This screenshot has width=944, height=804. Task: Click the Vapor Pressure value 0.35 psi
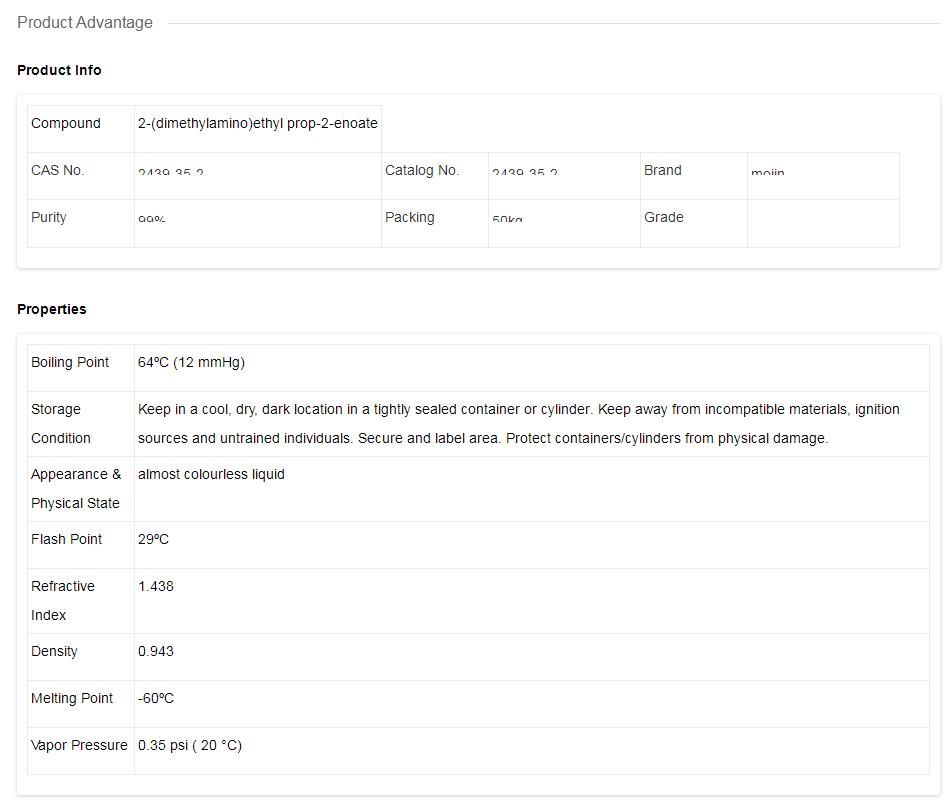click(x=190, y=745)
